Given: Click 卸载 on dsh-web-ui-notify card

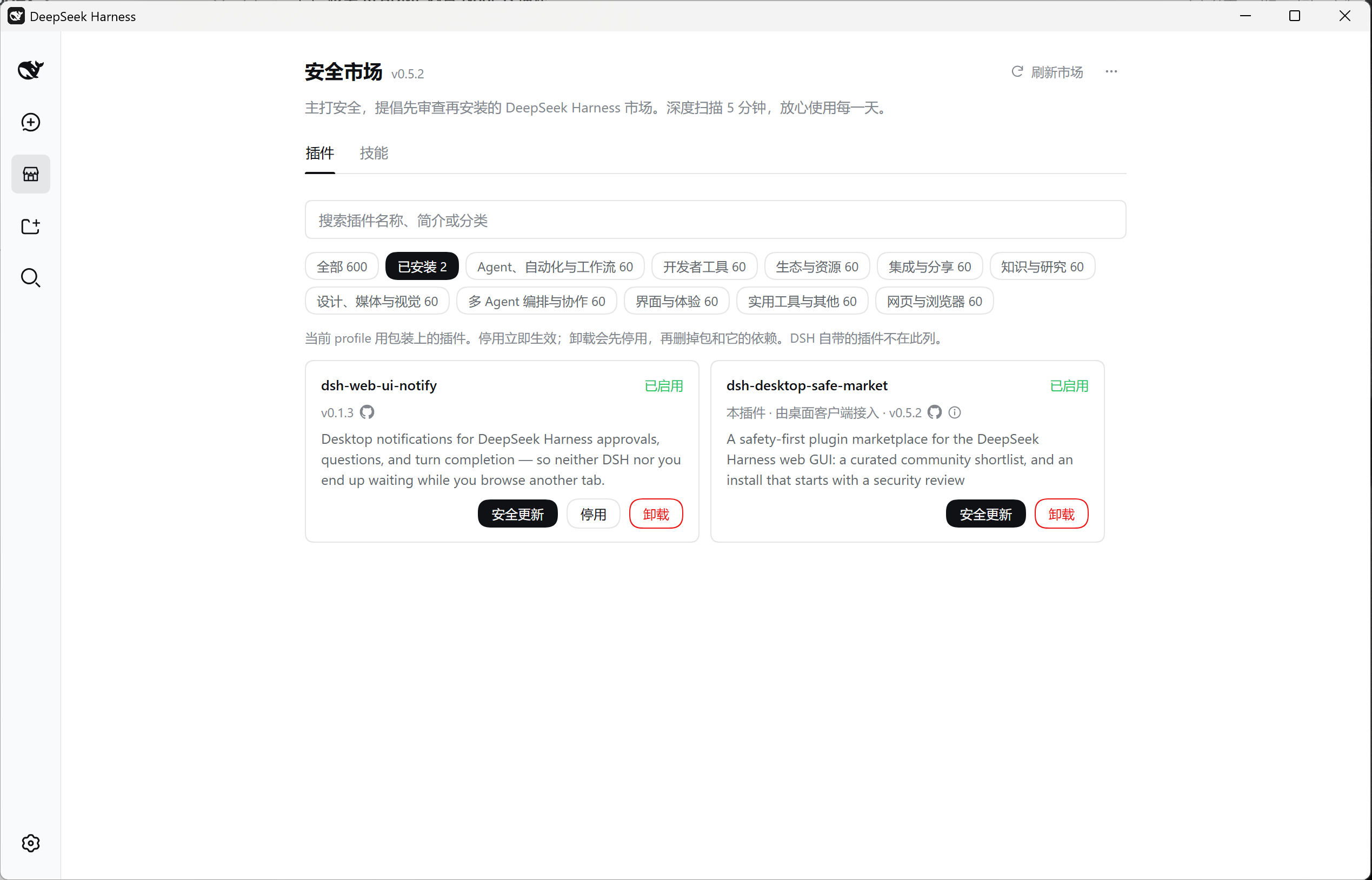Looking at the screenshot, I should pyautogui.click(x=656, y=514).
